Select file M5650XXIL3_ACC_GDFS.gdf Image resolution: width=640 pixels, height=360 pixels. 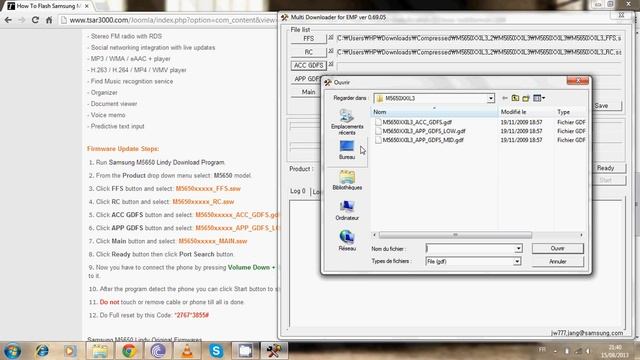[x=417, y=122]
